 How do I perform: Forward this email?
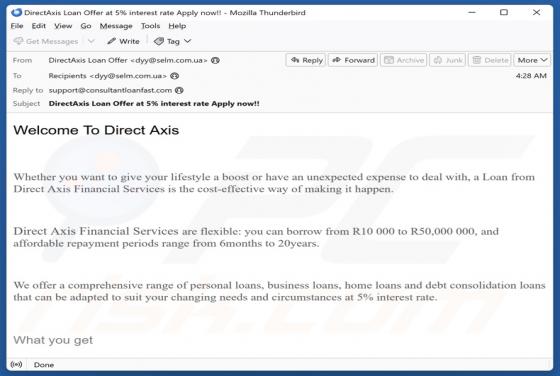point(353,60)
